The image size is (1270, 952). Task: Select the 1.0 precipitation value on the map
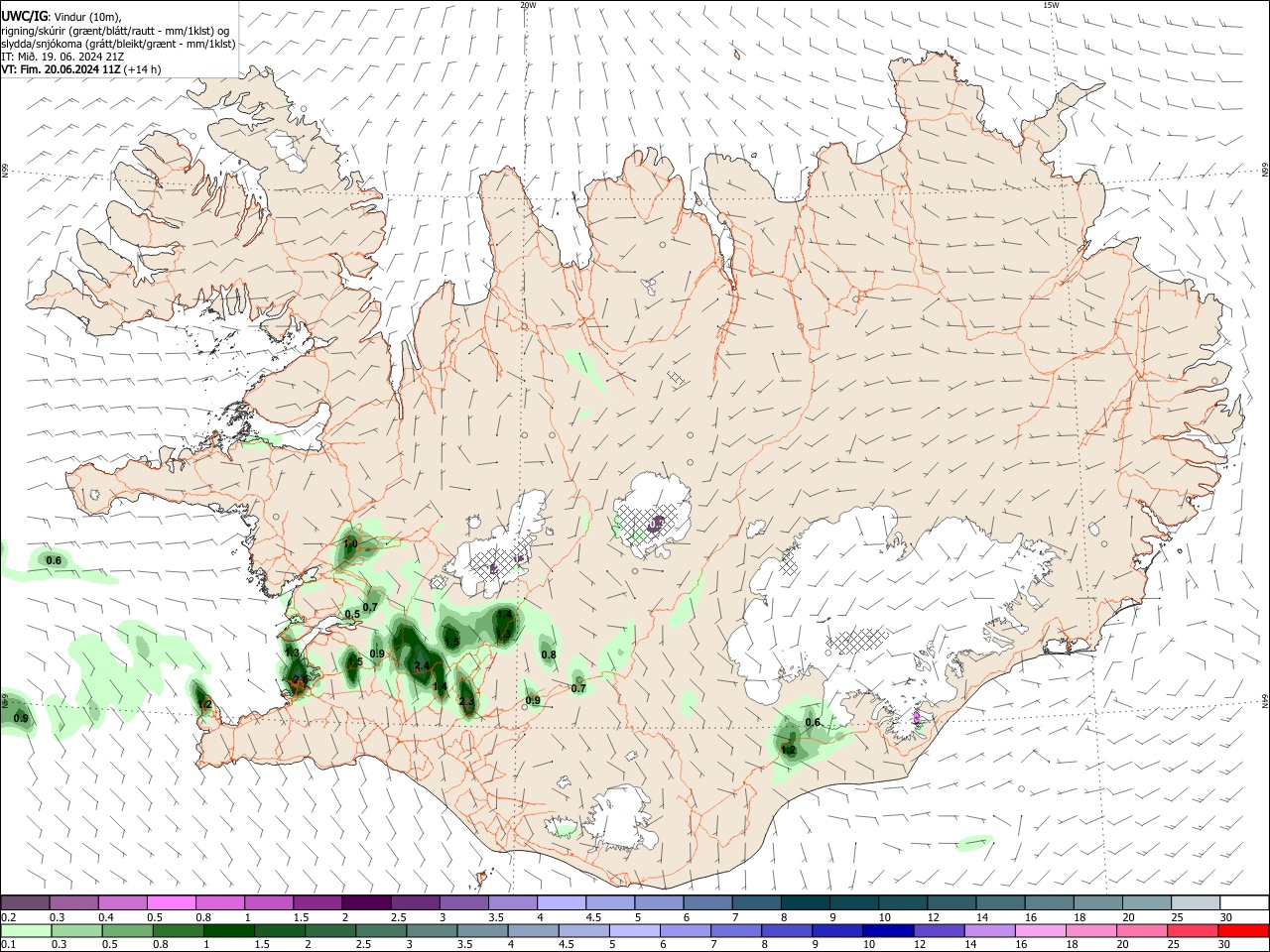click(350, 544)
